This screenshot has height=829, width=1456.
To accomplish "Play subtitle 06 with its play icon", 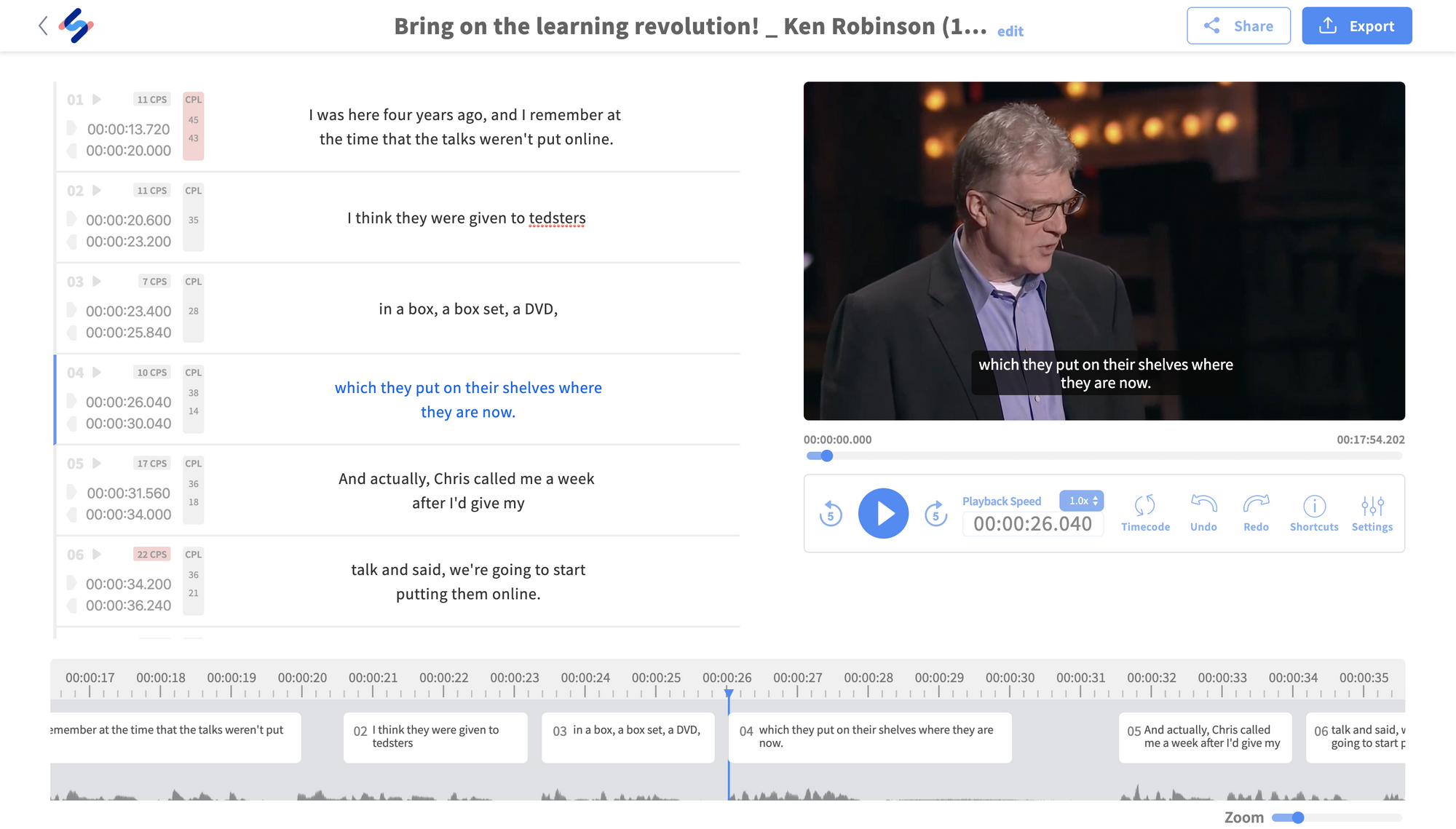I will (x=97, y=555).
